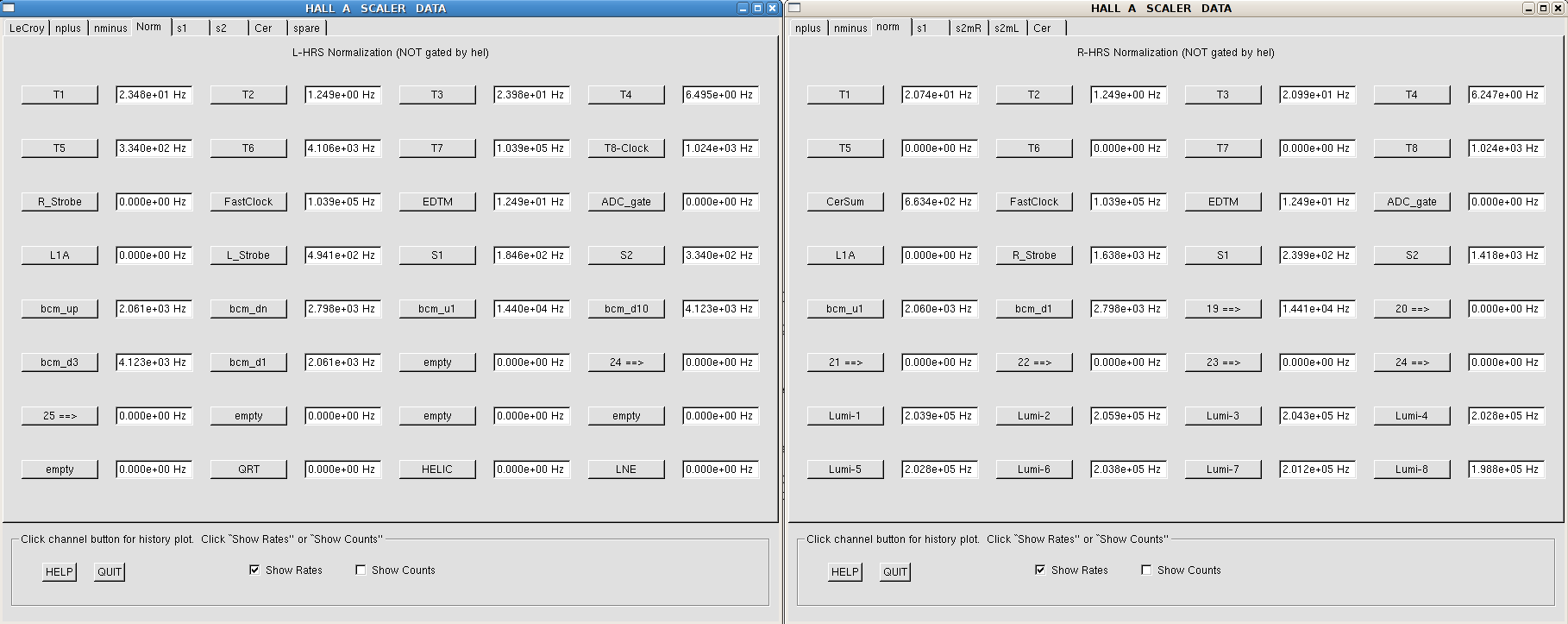
Task: Click the CerSum rate field showing 6.634e+02 Hz
Action: point(939,202)
